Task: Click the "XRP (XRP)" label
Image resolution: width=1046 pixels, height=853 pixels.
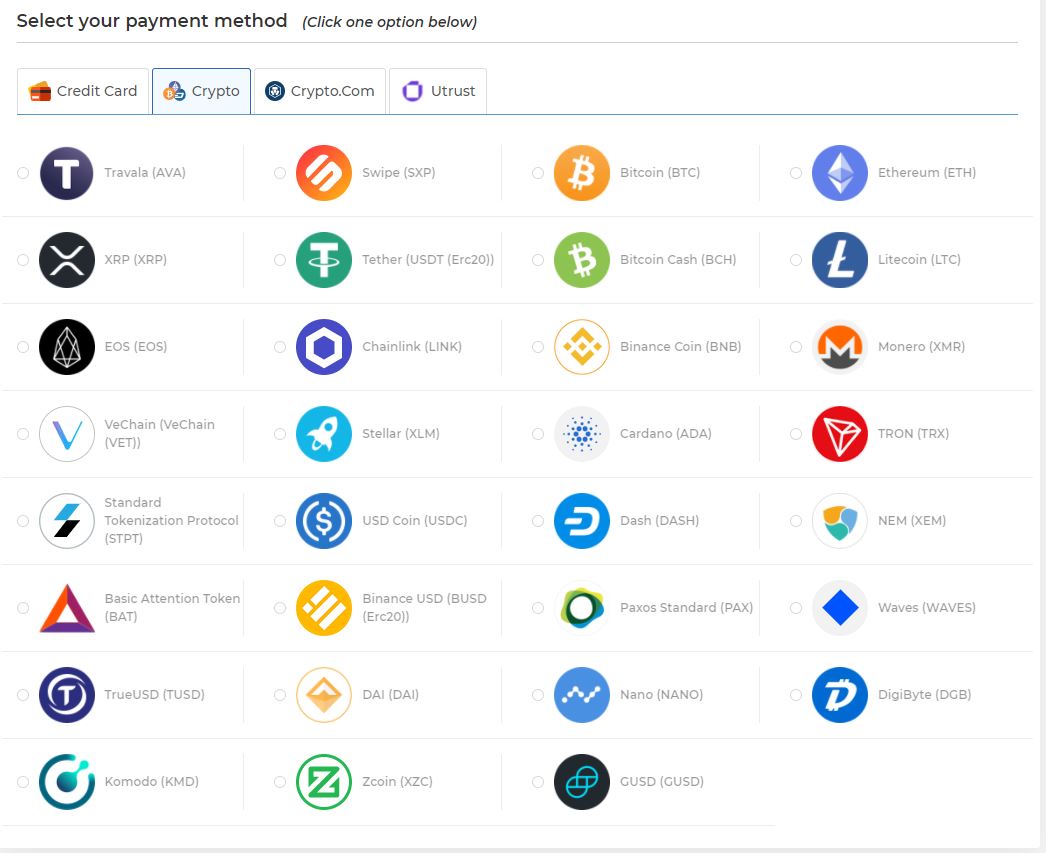Action: click(135, 259)
